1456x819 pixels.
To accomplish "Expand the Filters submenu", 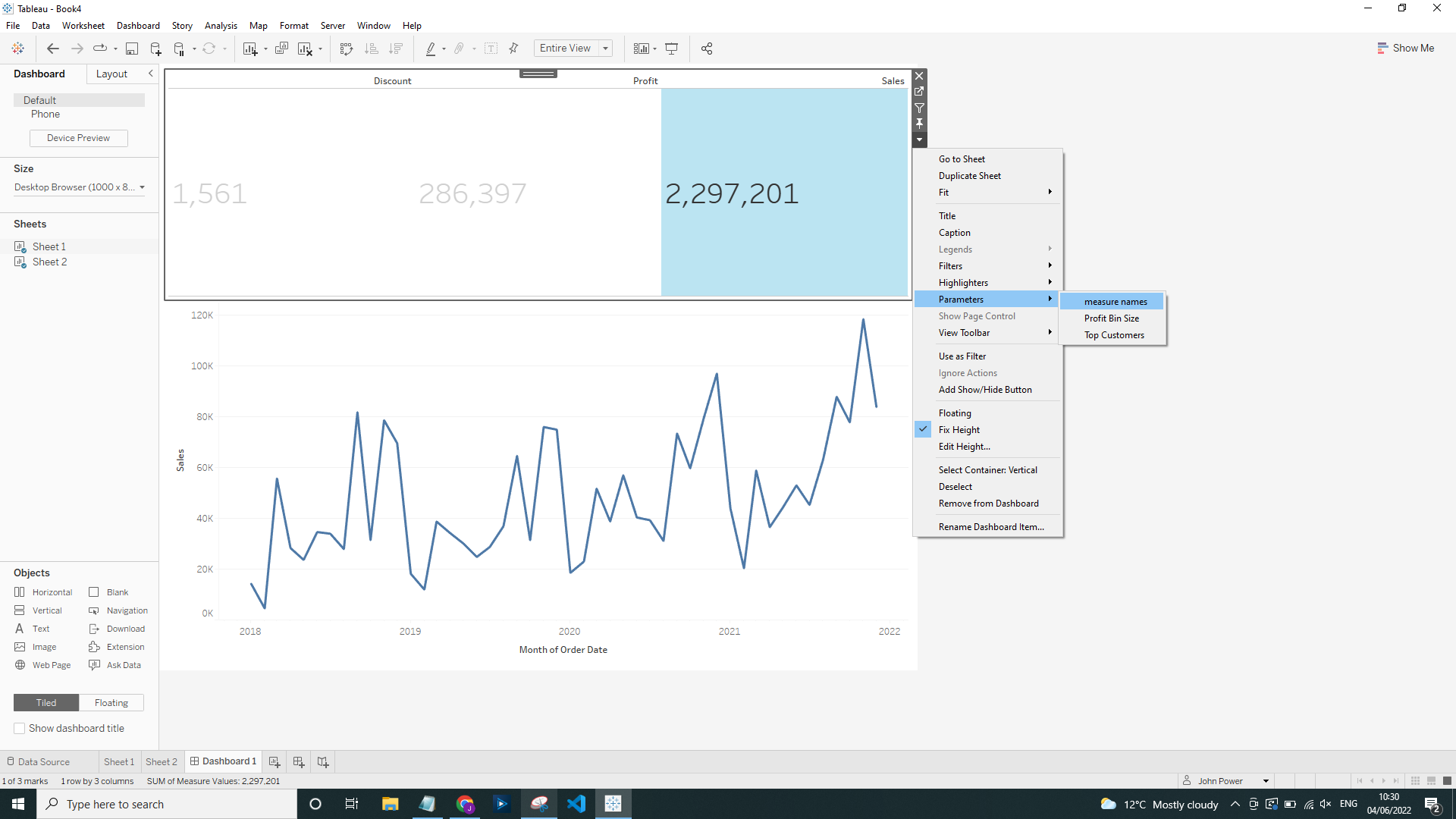I will pyautogui.click(x=988, y=266).
